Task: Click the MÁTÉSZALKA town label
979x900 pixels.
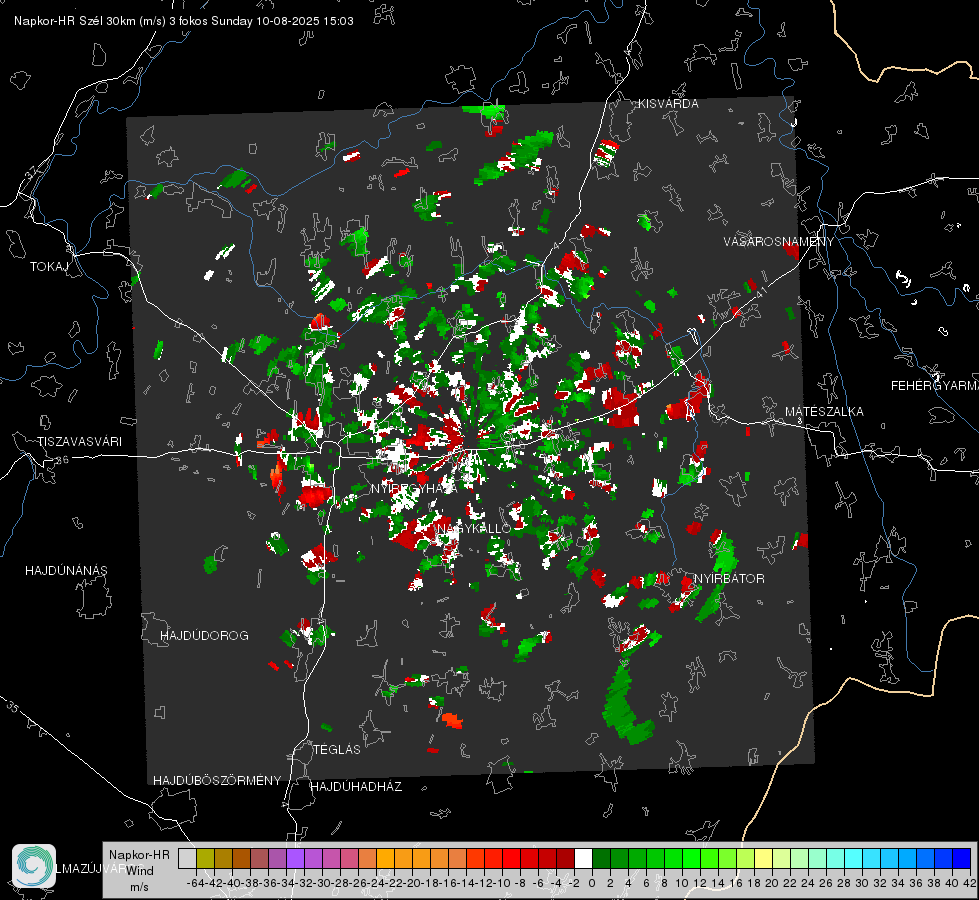Action: pos(824,412)
